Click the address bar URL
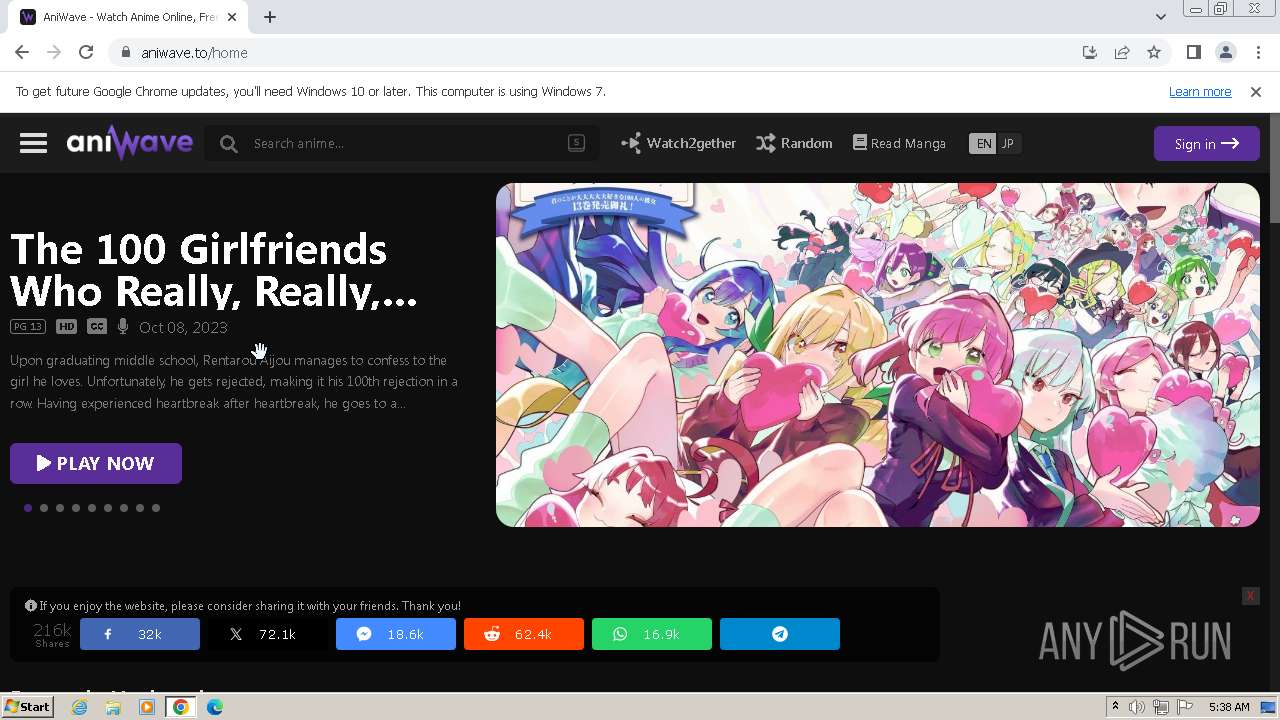The height and width of the screenshot is (720, 1280). [x=194, y=53]
